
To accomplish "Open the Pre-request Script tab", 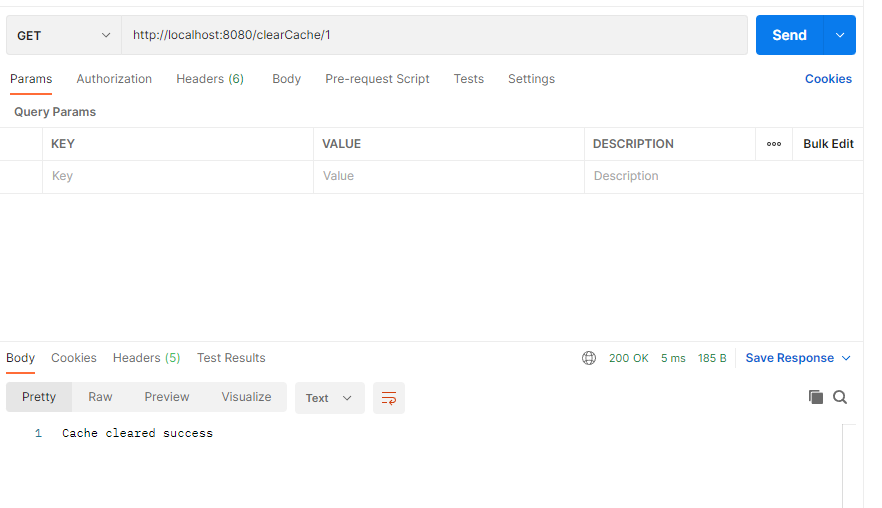I will (377, 79).
